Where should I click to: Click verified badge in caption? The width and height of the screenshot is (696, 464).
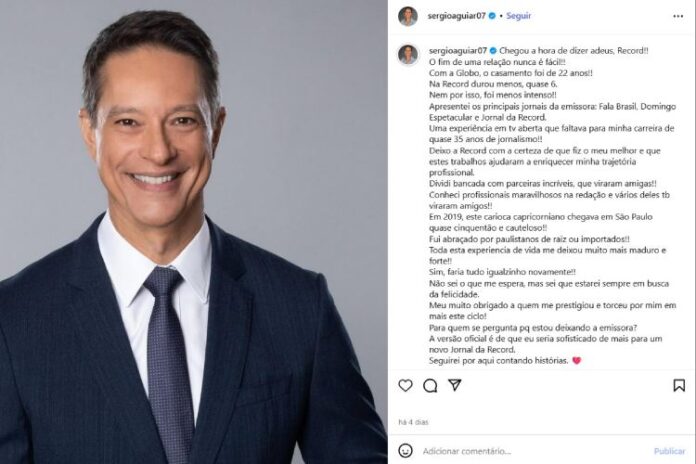[x=493, y=51]
